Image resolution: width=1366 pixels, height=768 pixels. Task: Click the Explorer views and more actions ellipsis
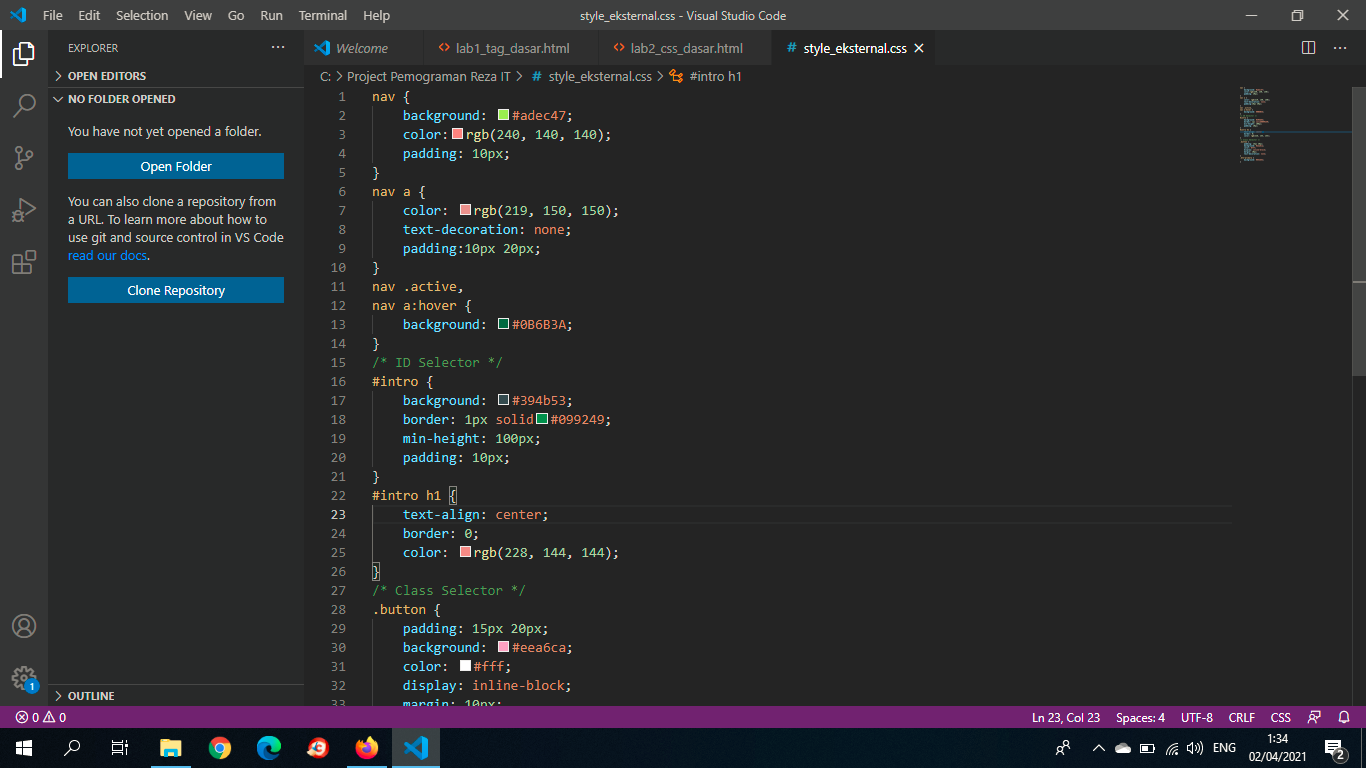click(x=278, y=48)
